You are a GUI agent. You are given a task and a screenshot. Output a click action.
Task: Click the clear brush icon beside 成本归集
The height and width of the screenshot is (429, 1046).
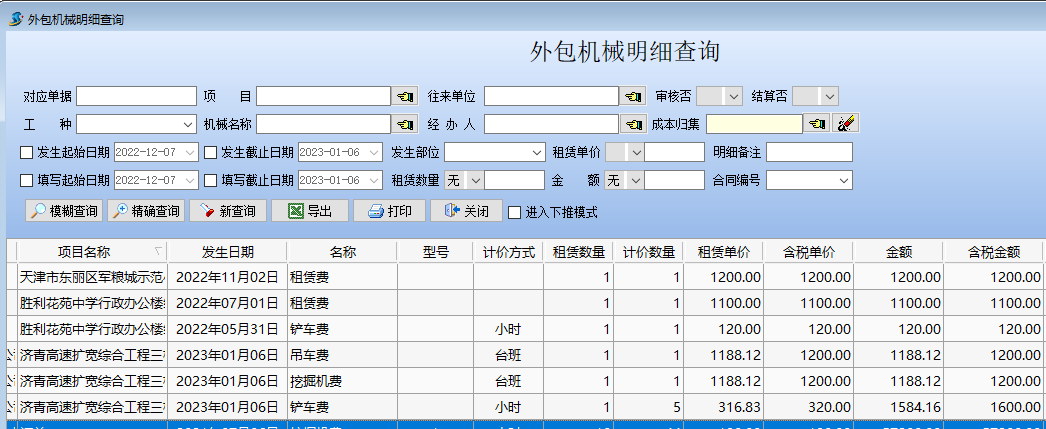pyautogui.click(x=846, y=124)
